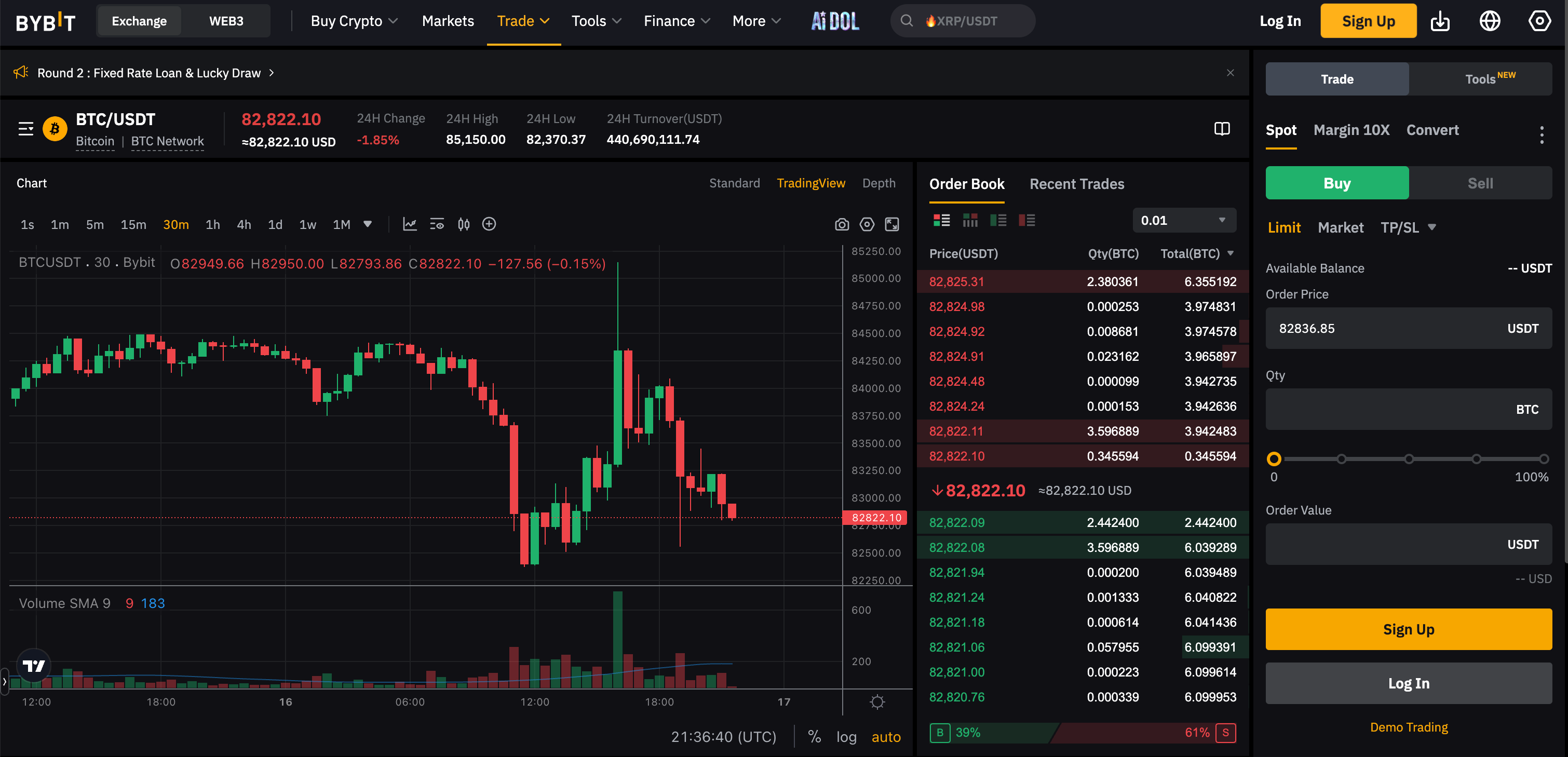The width and height of the screenshot is (1568, 757).
Task: Expand more chart timeframes arrow
Action: (x=368, y=224)
